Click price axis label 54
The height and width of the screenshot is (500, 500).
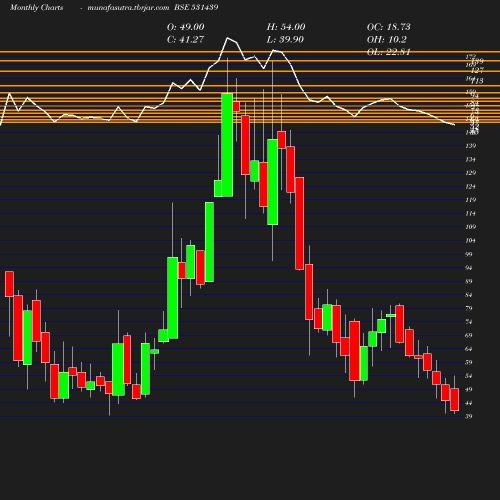[469, 376]
